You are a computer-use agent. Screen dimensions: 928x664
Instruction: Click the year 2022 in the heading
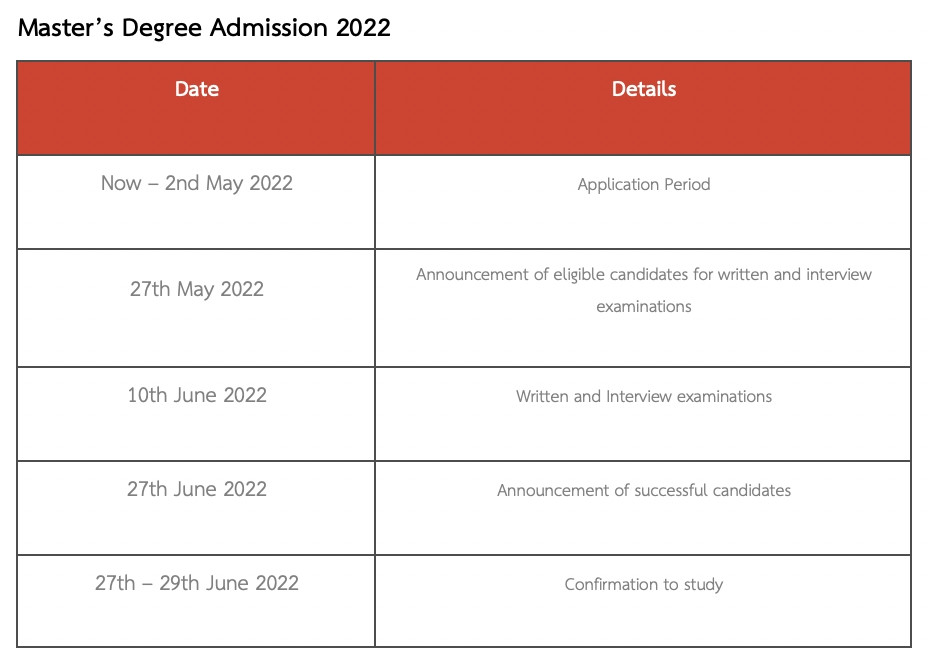tap(363, 28)
